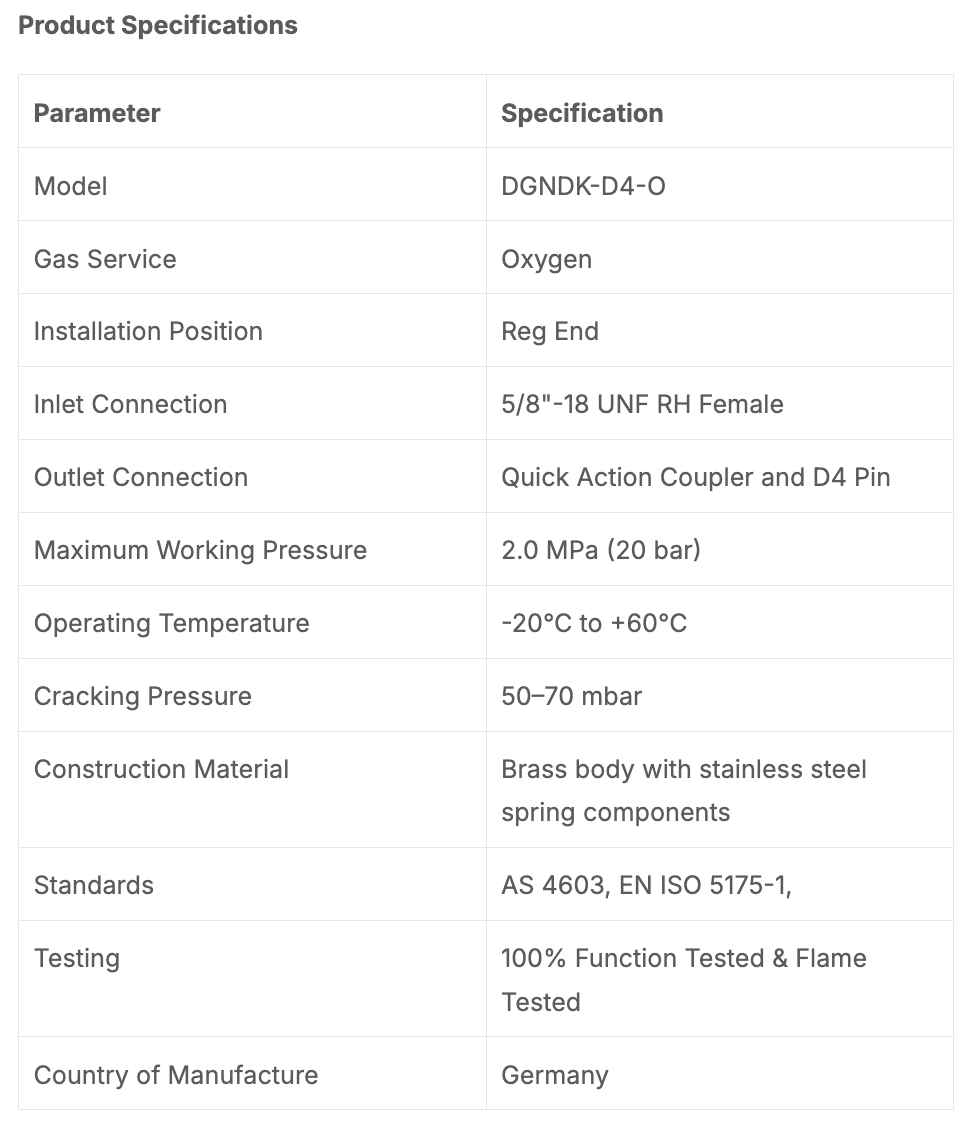Select the Specification column header
The width and height of the screenshot is (972, 1126).
click(x=582, y=113)
